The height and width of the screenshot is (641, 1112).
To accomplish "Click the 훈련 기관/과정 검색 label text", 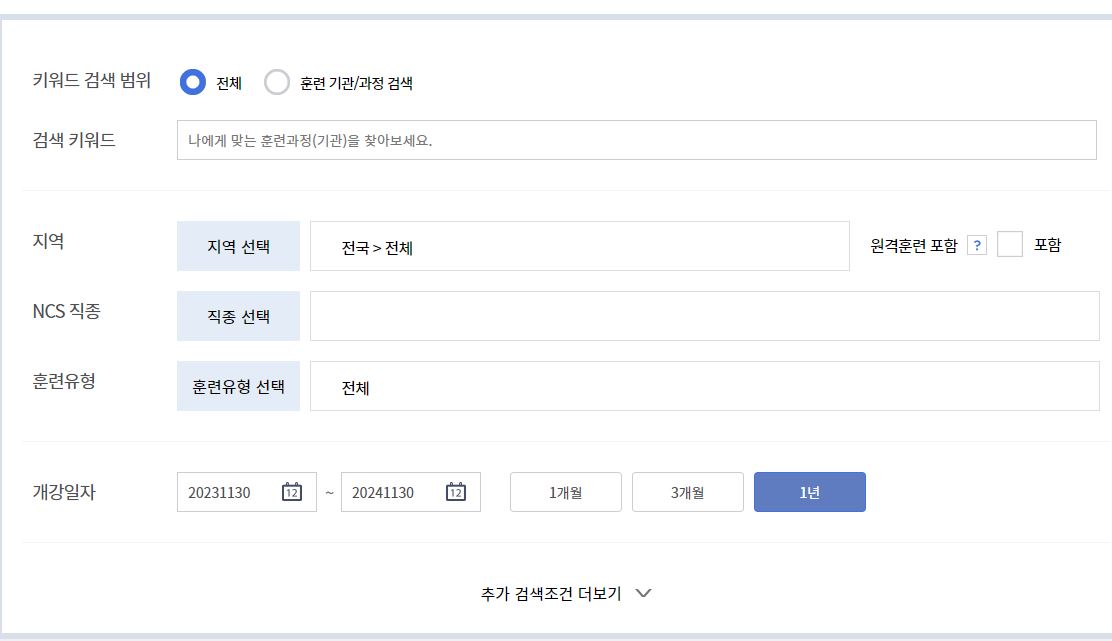I will click(356, 84).
